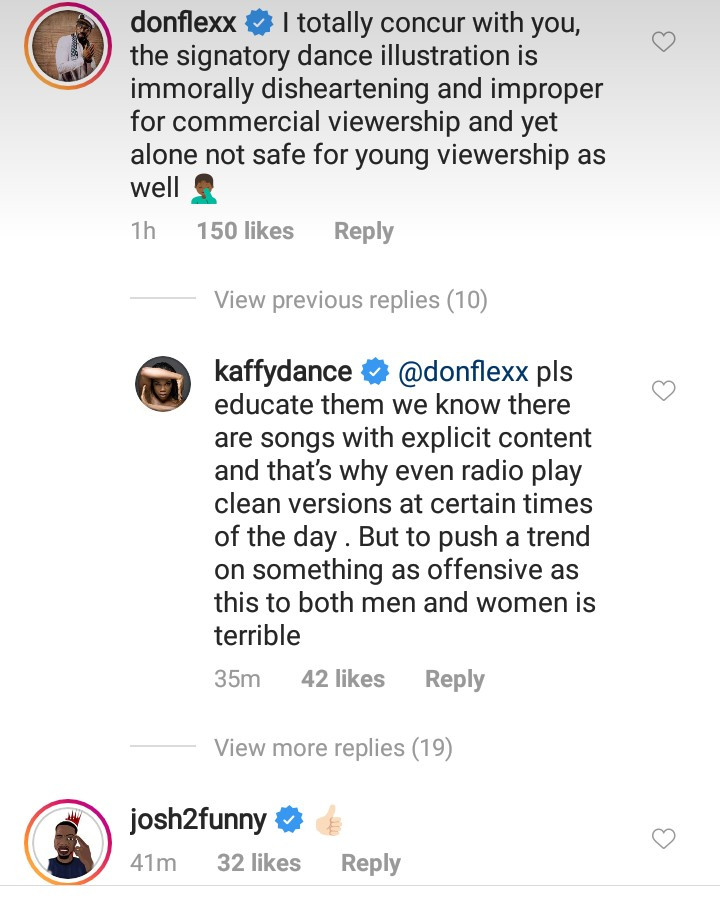
Task: Like kaffydance's reply with the heart
Action: (x=663, y=391)
